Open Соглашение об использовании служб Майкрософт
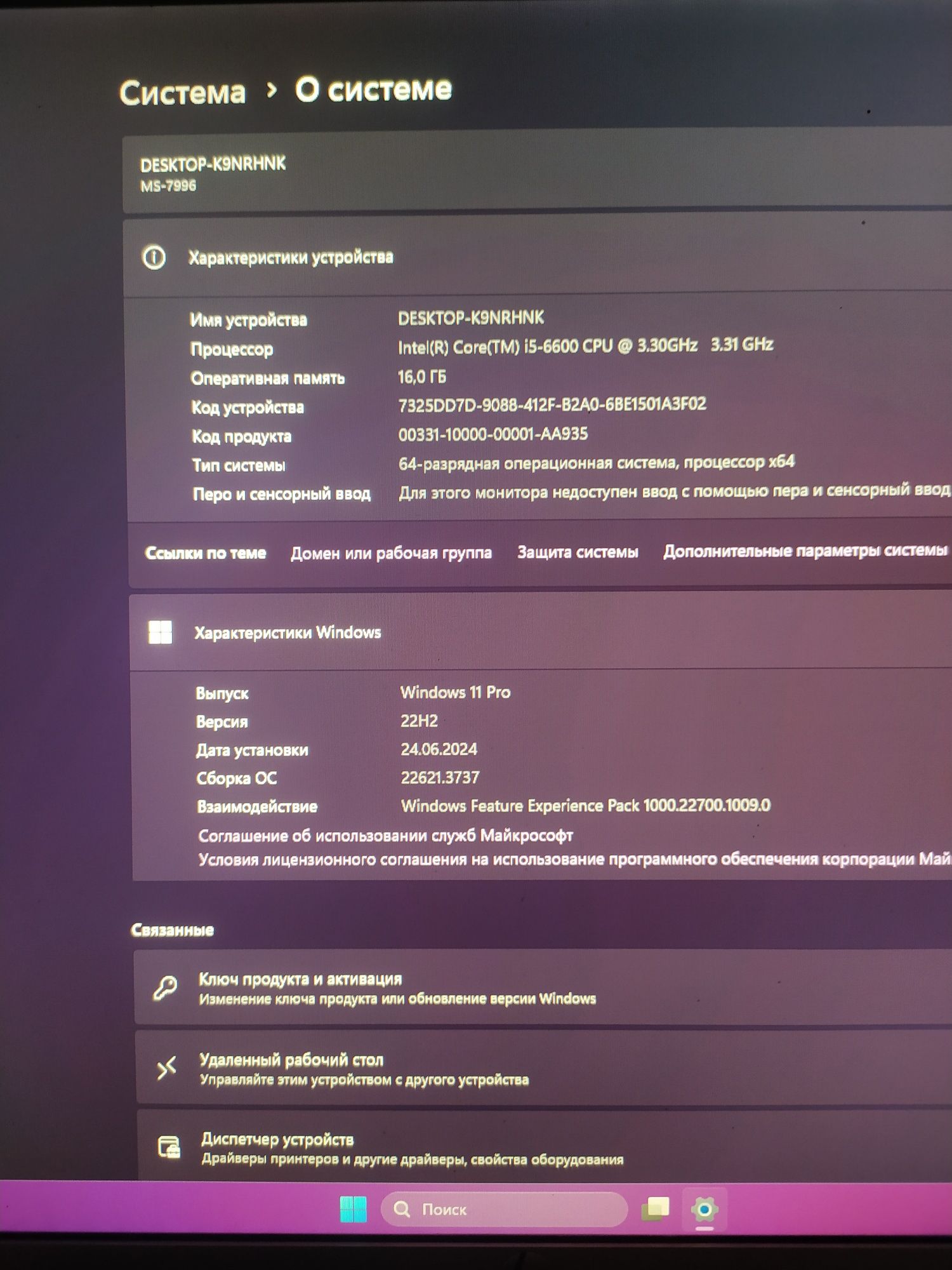This screenshot has height=1270, width=952. 385,836
